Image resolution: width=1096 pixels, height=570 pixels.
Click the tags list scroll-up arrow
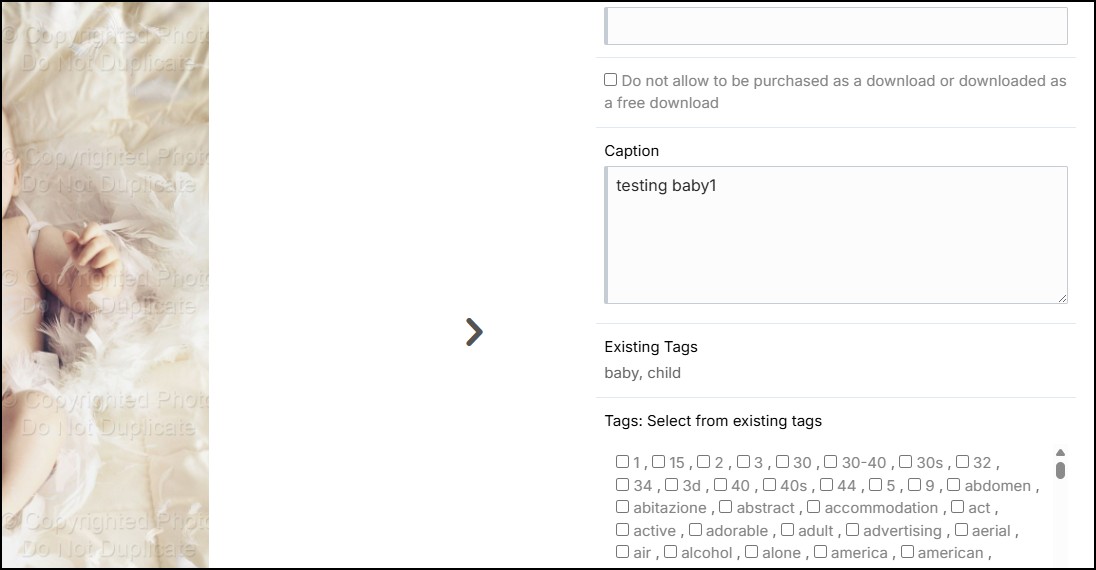tap(1060, 452)
